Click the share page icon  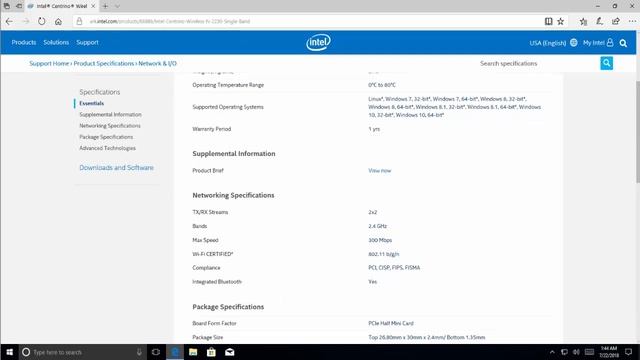[x=616, y=21]
